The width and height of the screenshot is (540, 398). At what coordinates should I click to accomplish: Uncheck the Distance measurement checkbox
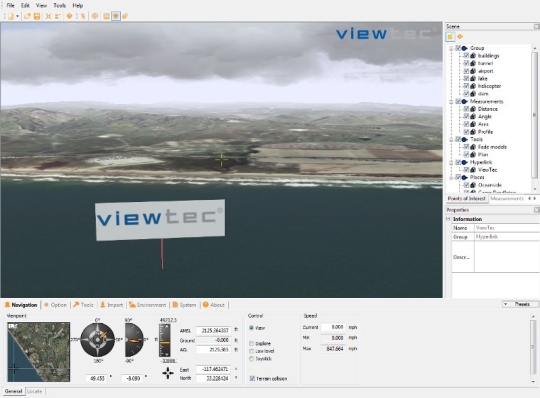point(466,109)
